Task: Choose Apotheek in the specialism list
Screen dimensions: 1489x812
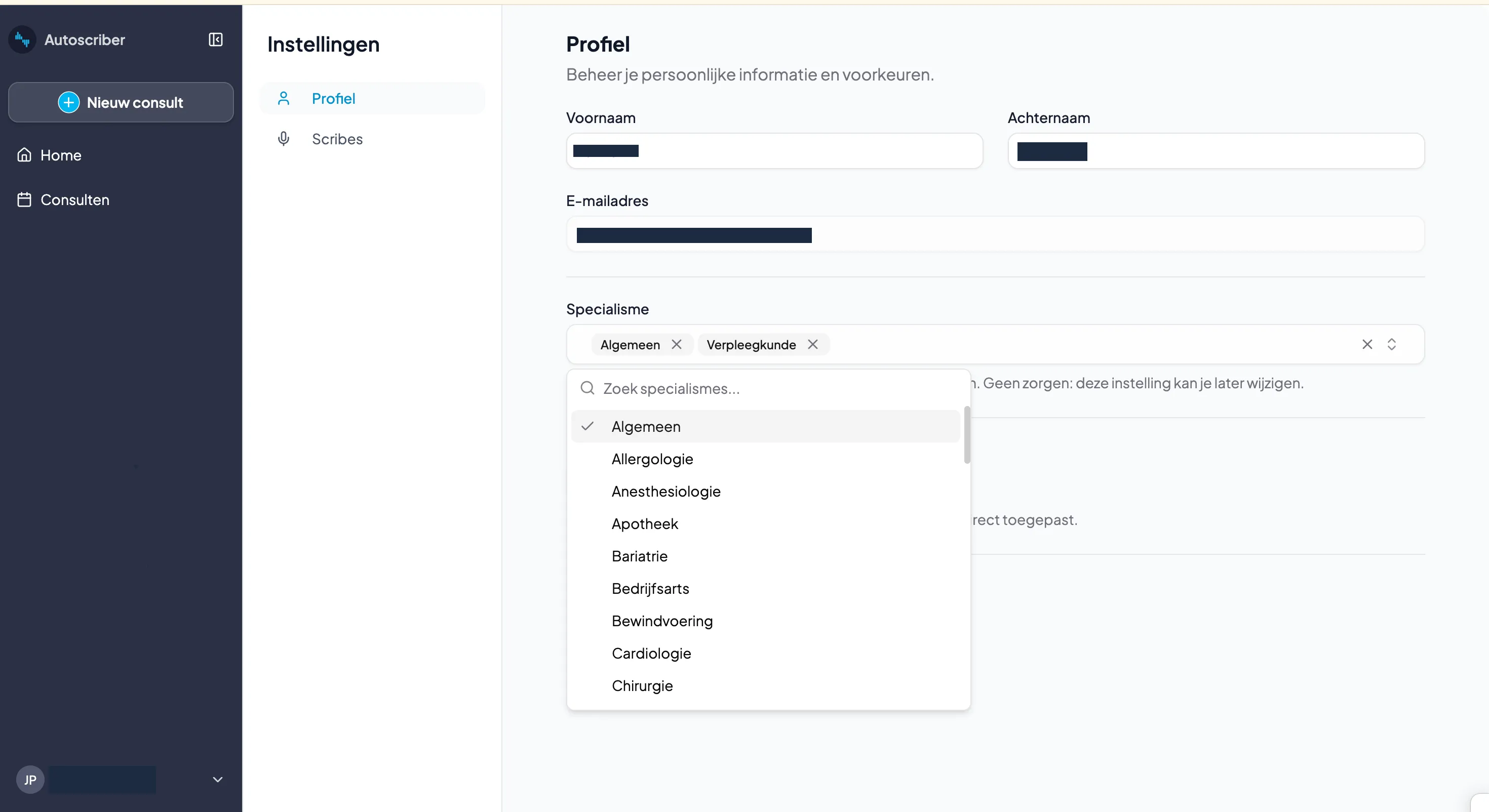Action: point(765,523)
